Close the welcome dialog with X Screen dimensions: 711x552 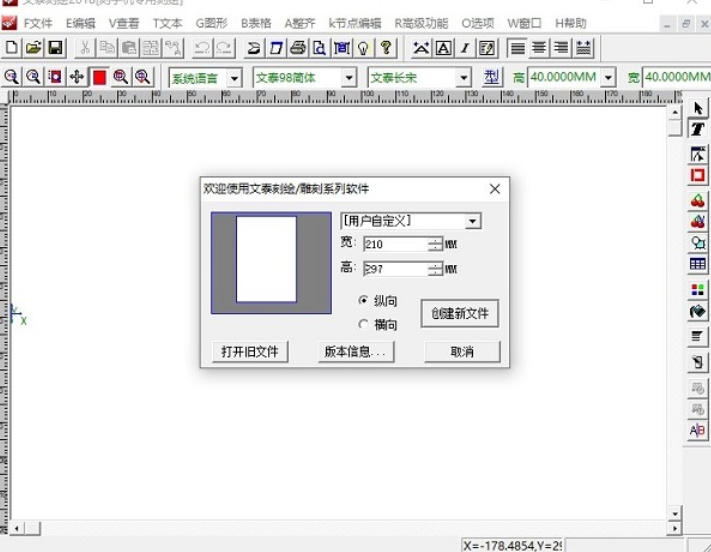[495, 189]
